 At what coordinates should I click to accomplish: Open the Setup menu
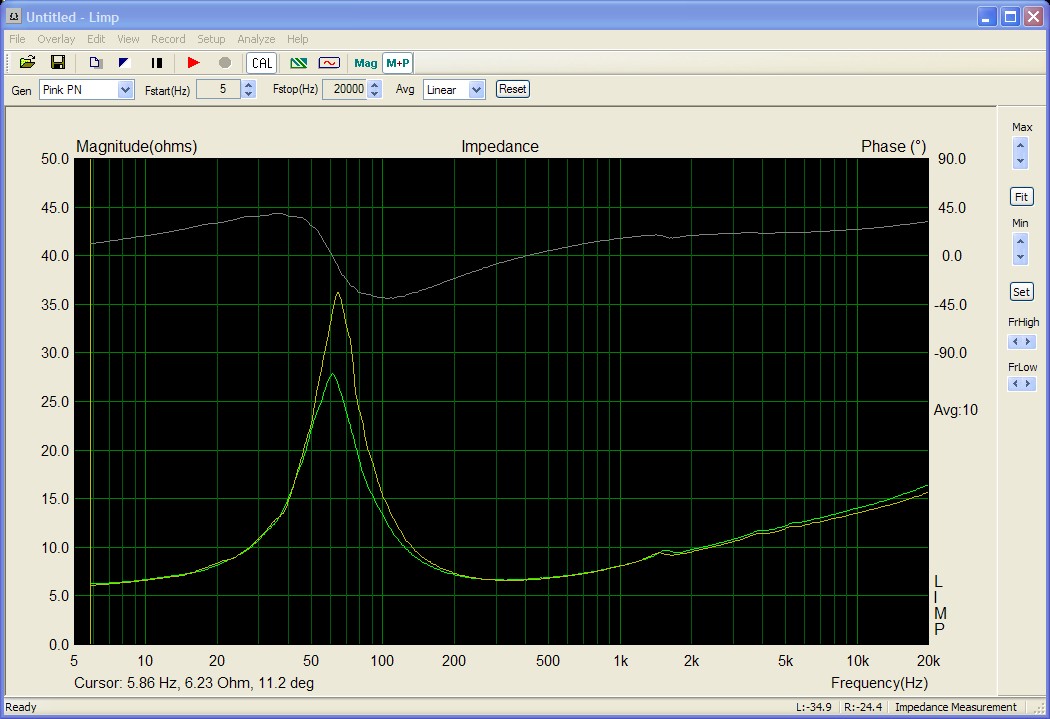(x=211, y=39)
